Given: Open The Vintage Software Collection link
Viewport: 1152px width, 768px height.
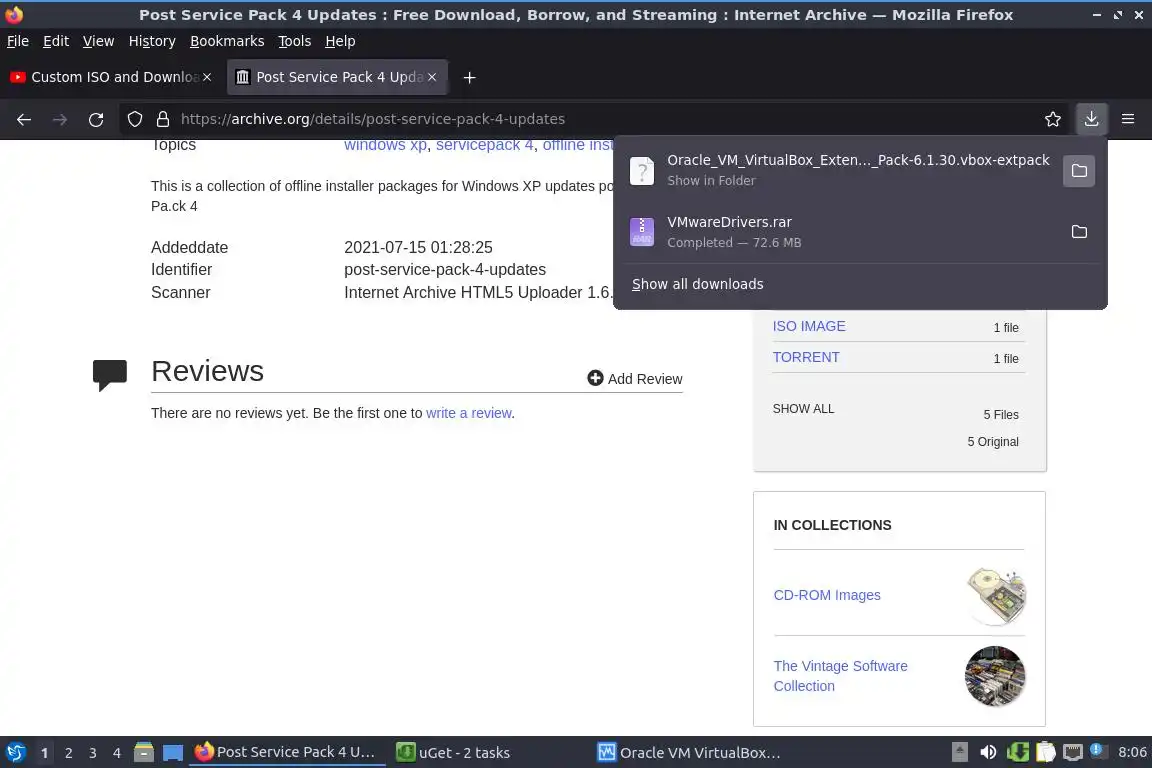Looking at the screenshot, I should tap(840, 676).
